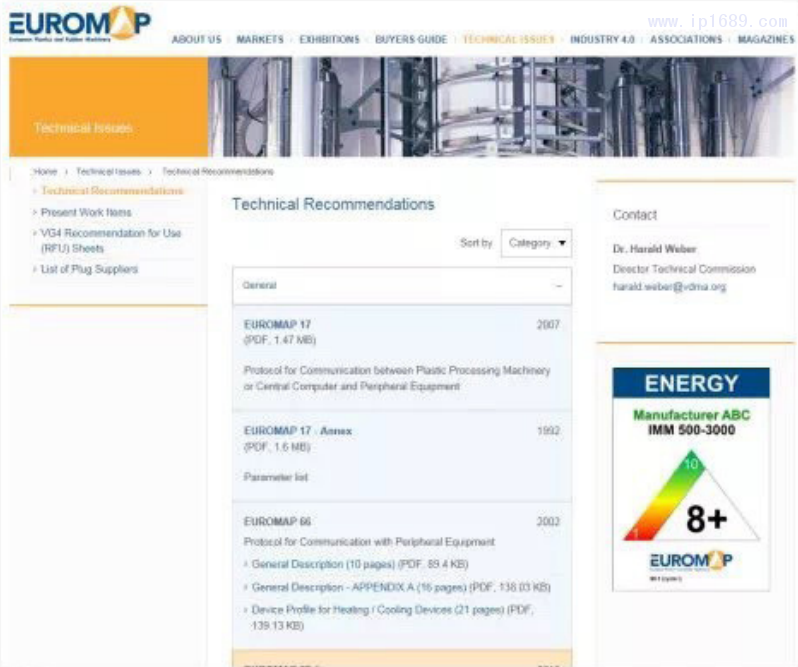Click the Home breadcrumb link
This screenshot has height=667, width=798.
pos(45,172)
